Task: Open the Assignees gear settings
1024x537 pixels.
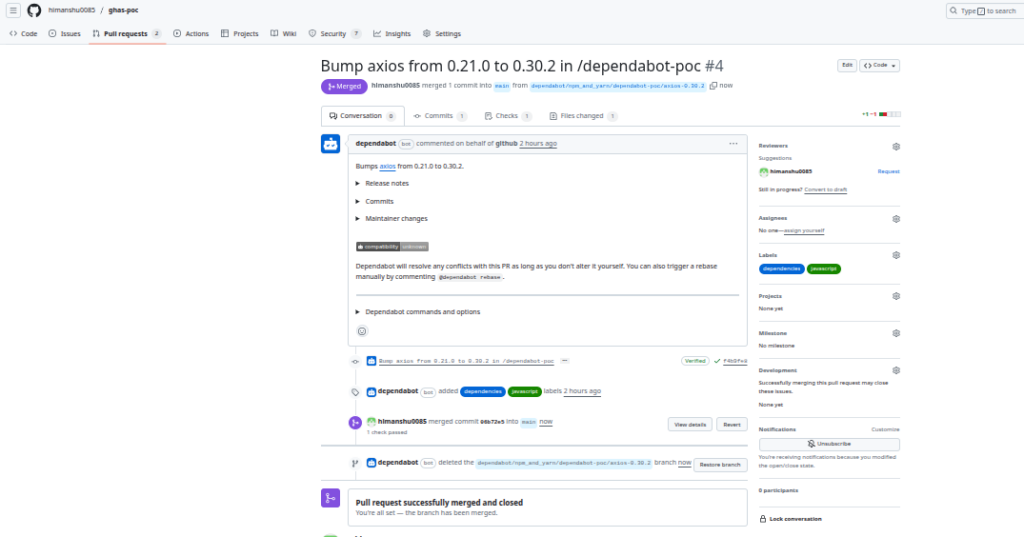Action: [x=896, y=218]
